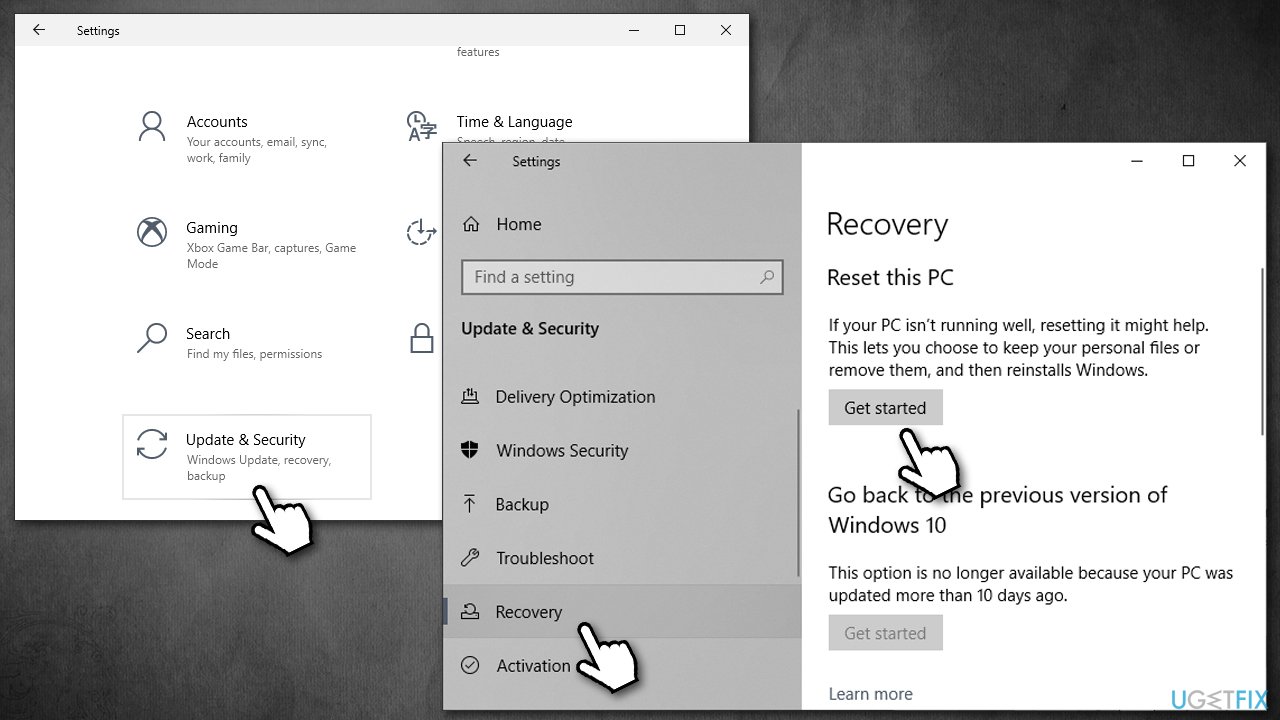Viewport: 1280px width, 720px height.
Task: Minimize the rear Settings window
Action: pyautogui.click(x=634, y=30)
